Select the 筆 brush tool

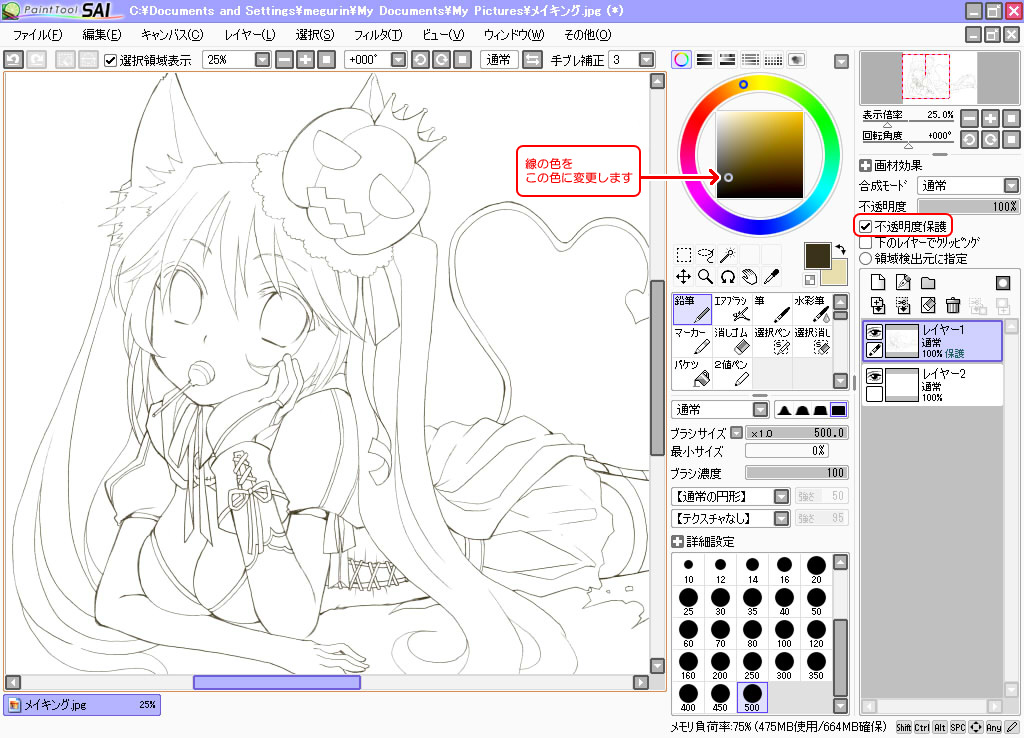[772, 309]
